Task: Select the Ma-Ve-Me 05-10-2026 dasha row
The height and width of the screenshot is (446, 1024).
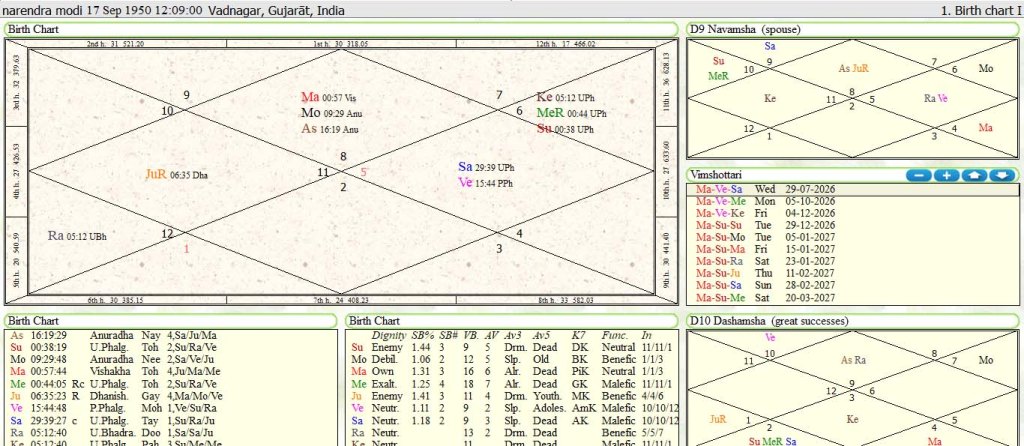Action: coord(853,201)
